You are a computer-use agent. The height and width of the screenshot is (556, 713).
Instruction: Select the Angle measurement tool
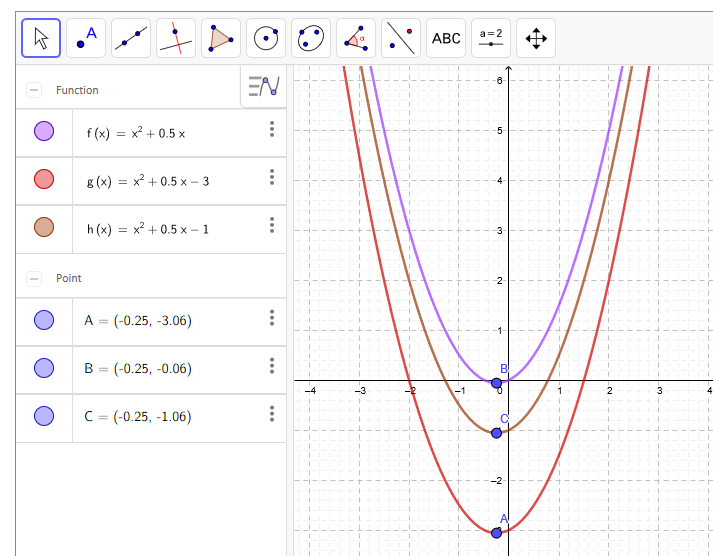click(x=356, y=39)
